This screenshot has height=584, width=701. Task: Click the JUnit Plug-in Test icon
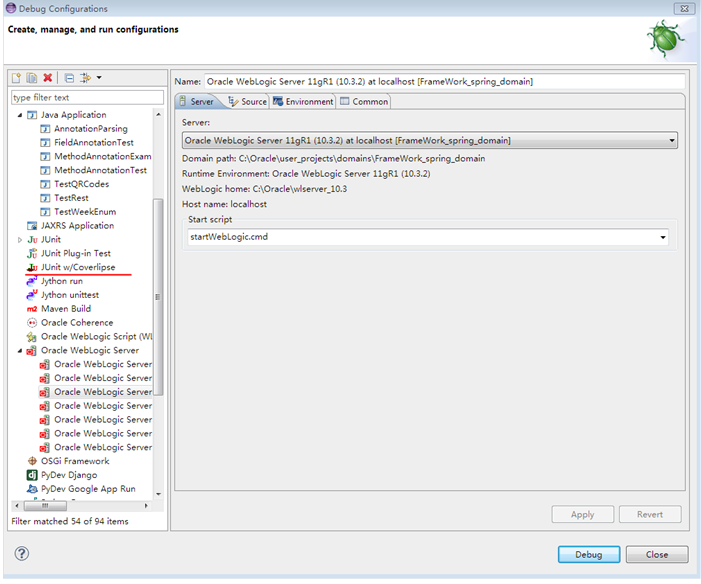point(32,254)
